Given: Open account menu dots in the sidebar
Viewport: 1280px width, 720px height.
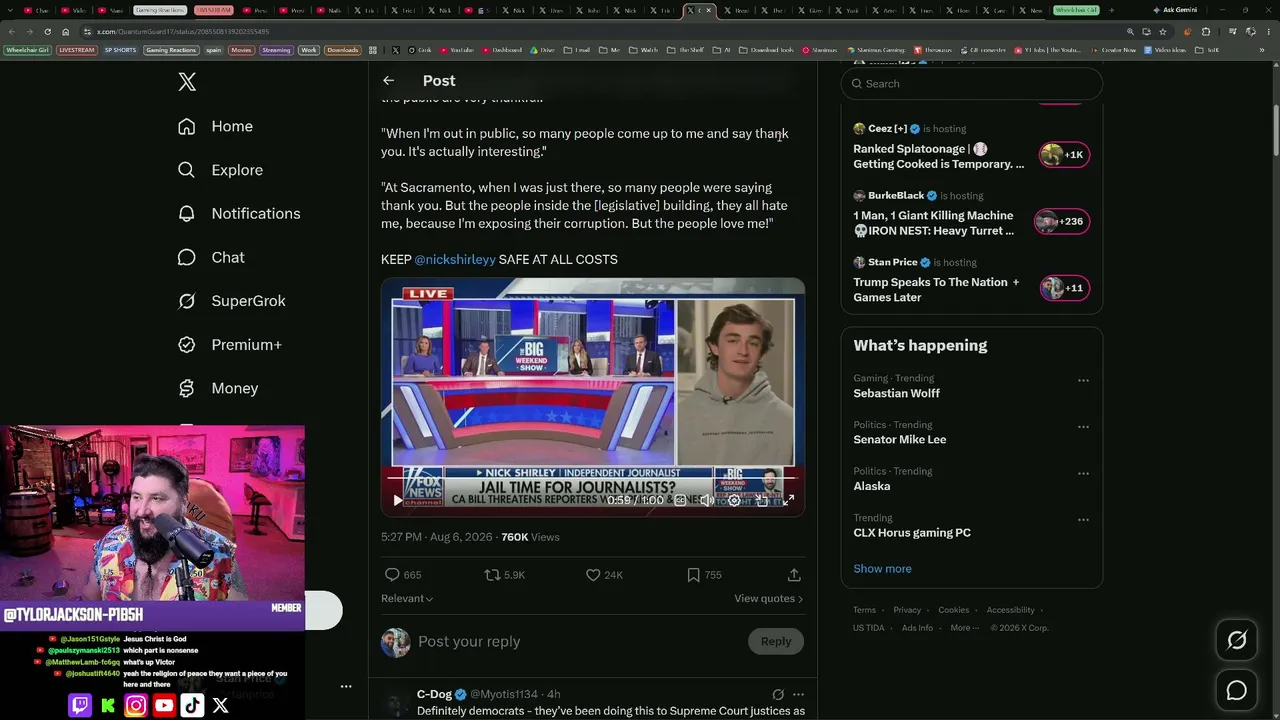Looking at the screenshot, I should (x=346, y=687).
